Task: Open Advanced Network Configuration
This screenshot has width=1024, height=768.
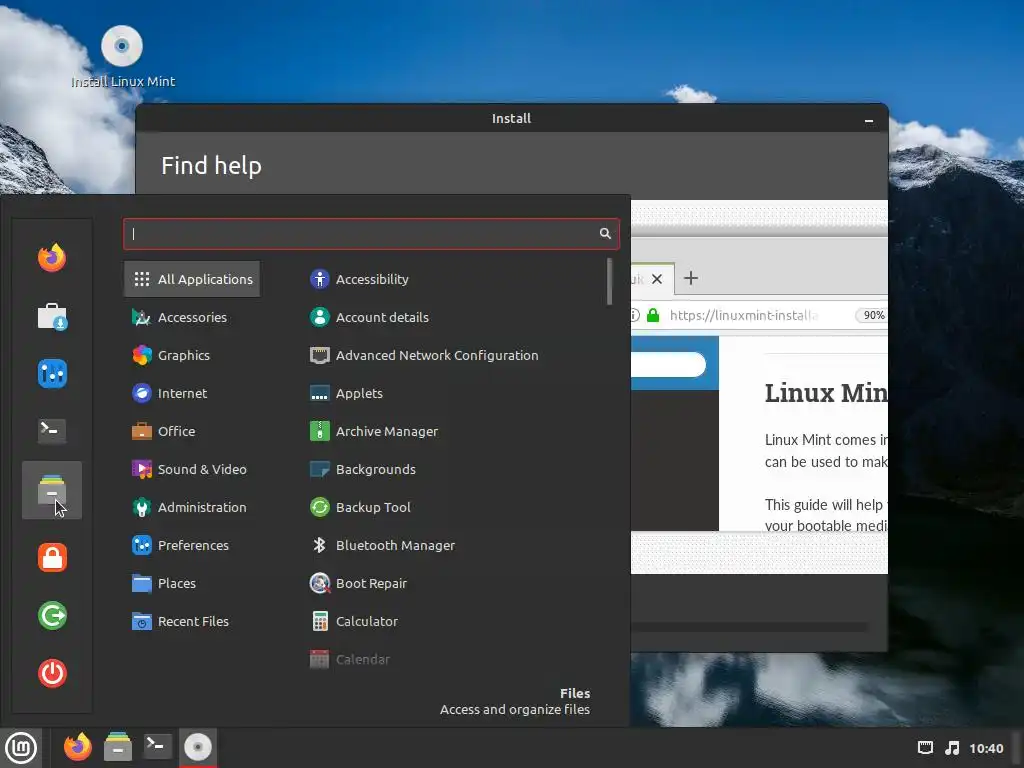Action: [424, 355]
